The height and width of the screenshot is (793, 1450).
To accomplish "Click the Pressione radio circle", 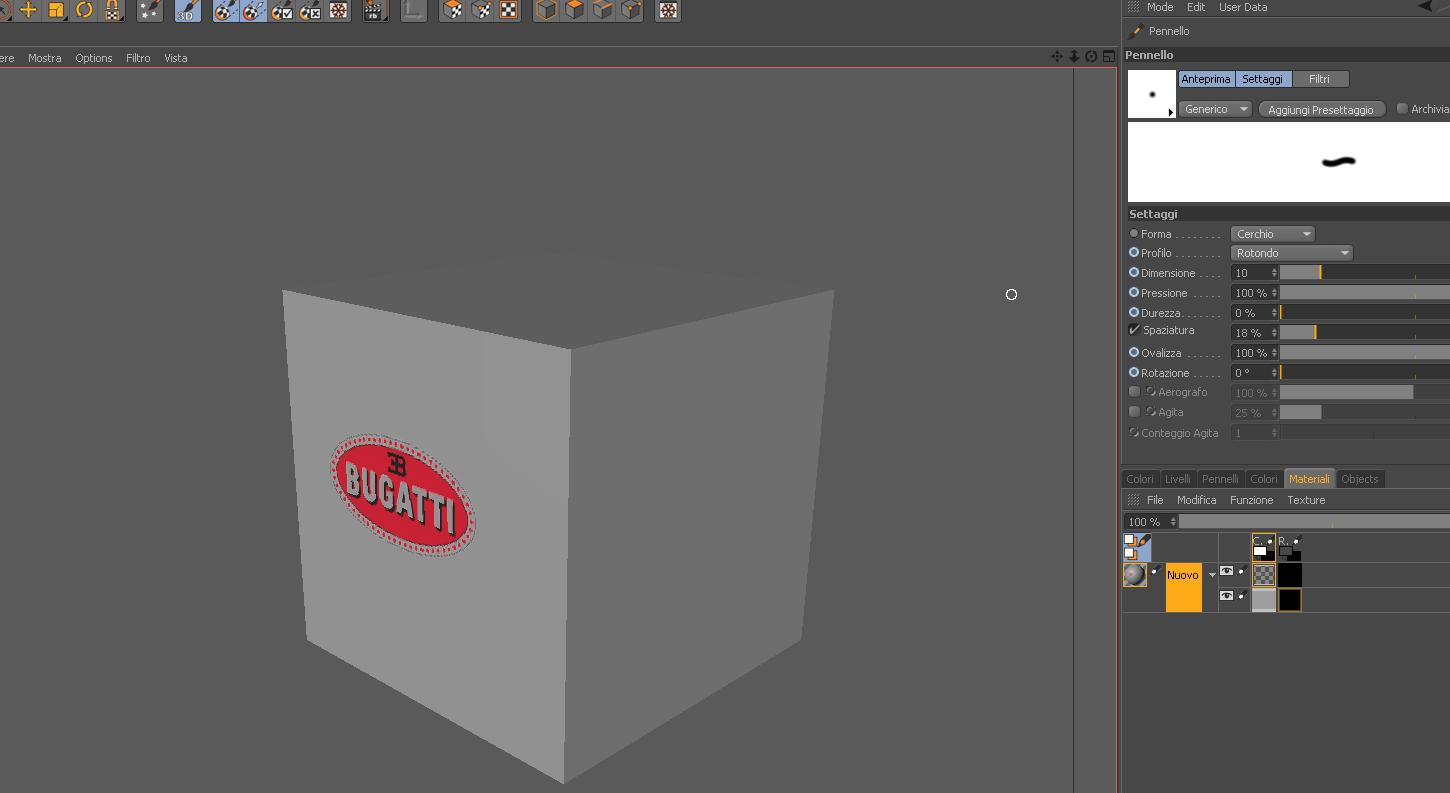I will 1134,293.
